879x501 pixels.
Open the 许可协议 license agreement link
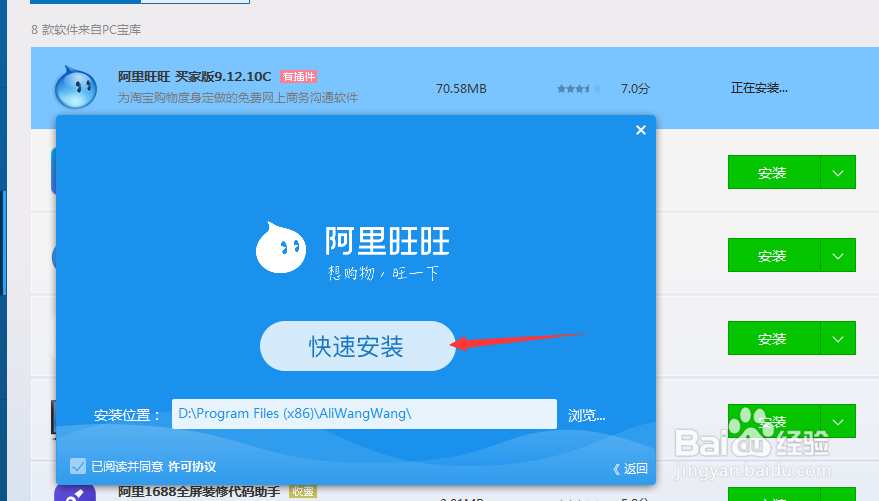point(192,467)
